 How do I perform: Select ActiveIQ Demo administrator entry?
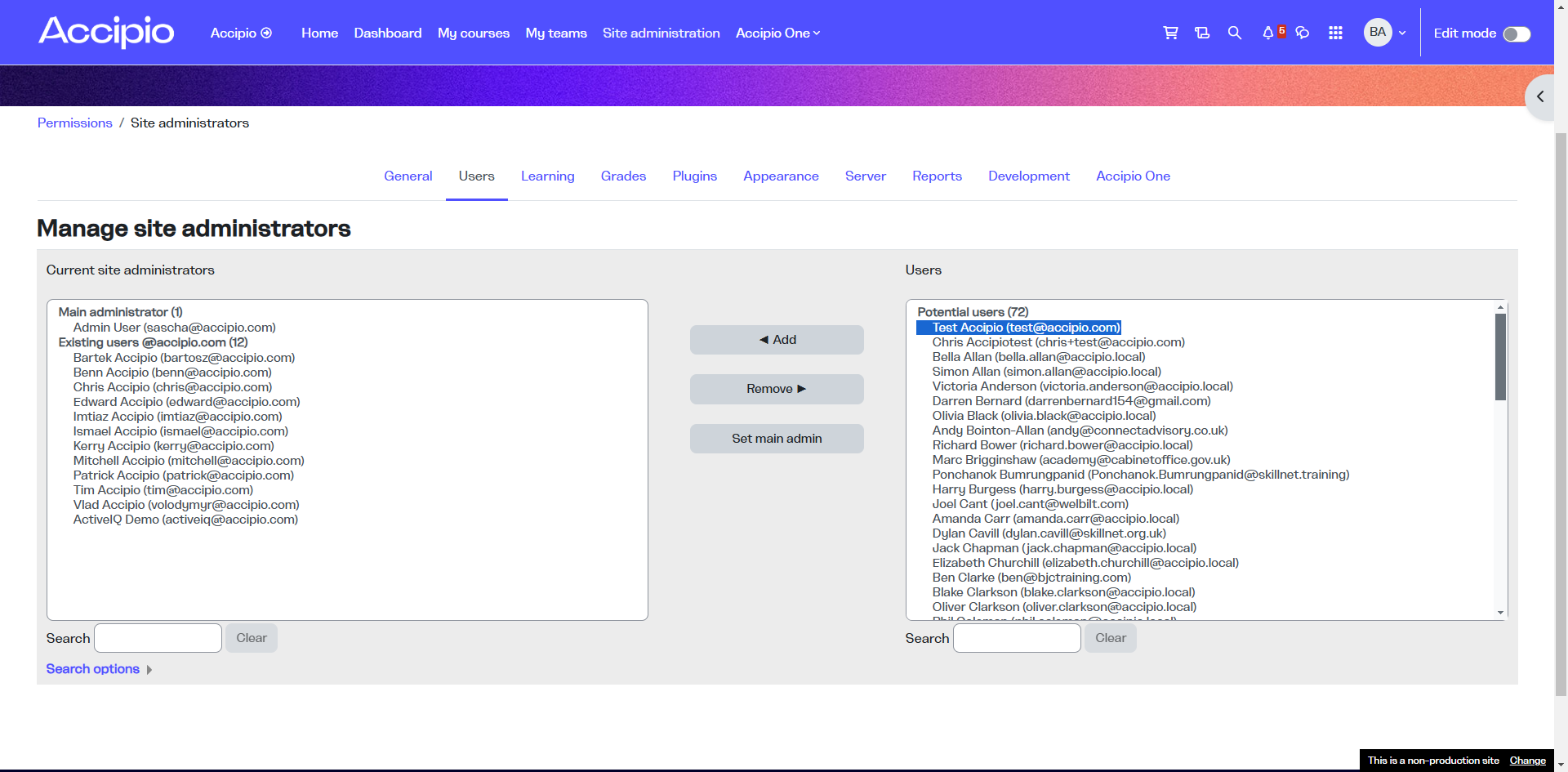coord(185,520)
